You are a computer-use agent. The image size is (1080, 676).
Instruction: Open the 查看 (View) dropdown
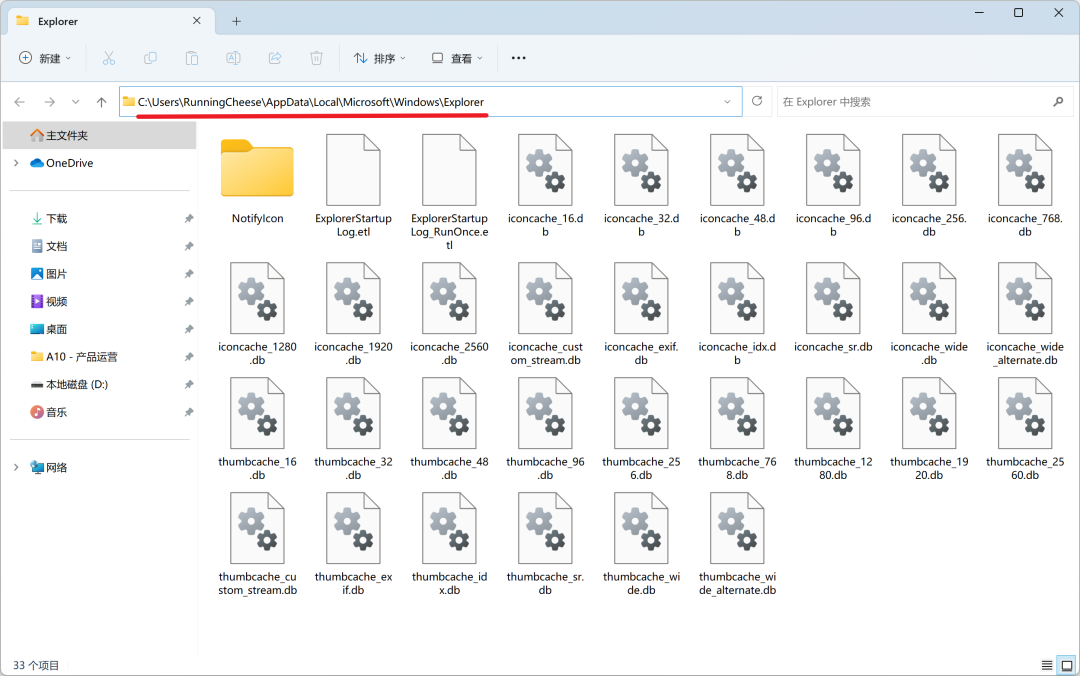click(x=457, y=59)
